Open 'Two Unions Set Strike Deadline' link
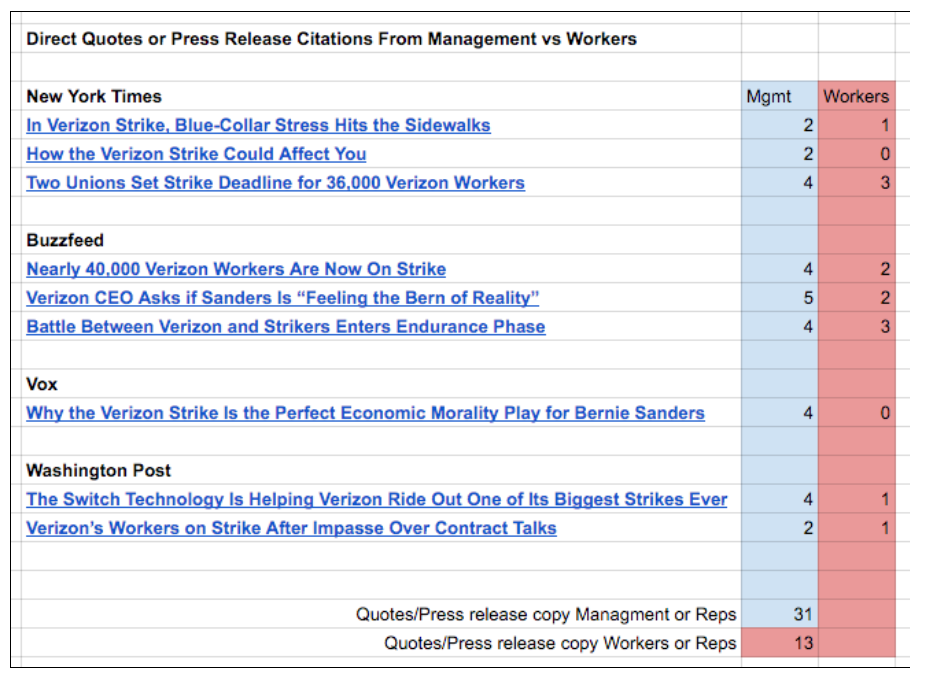Image resolution: width=929 pixels, height=689 pixels. click(276, 182)
